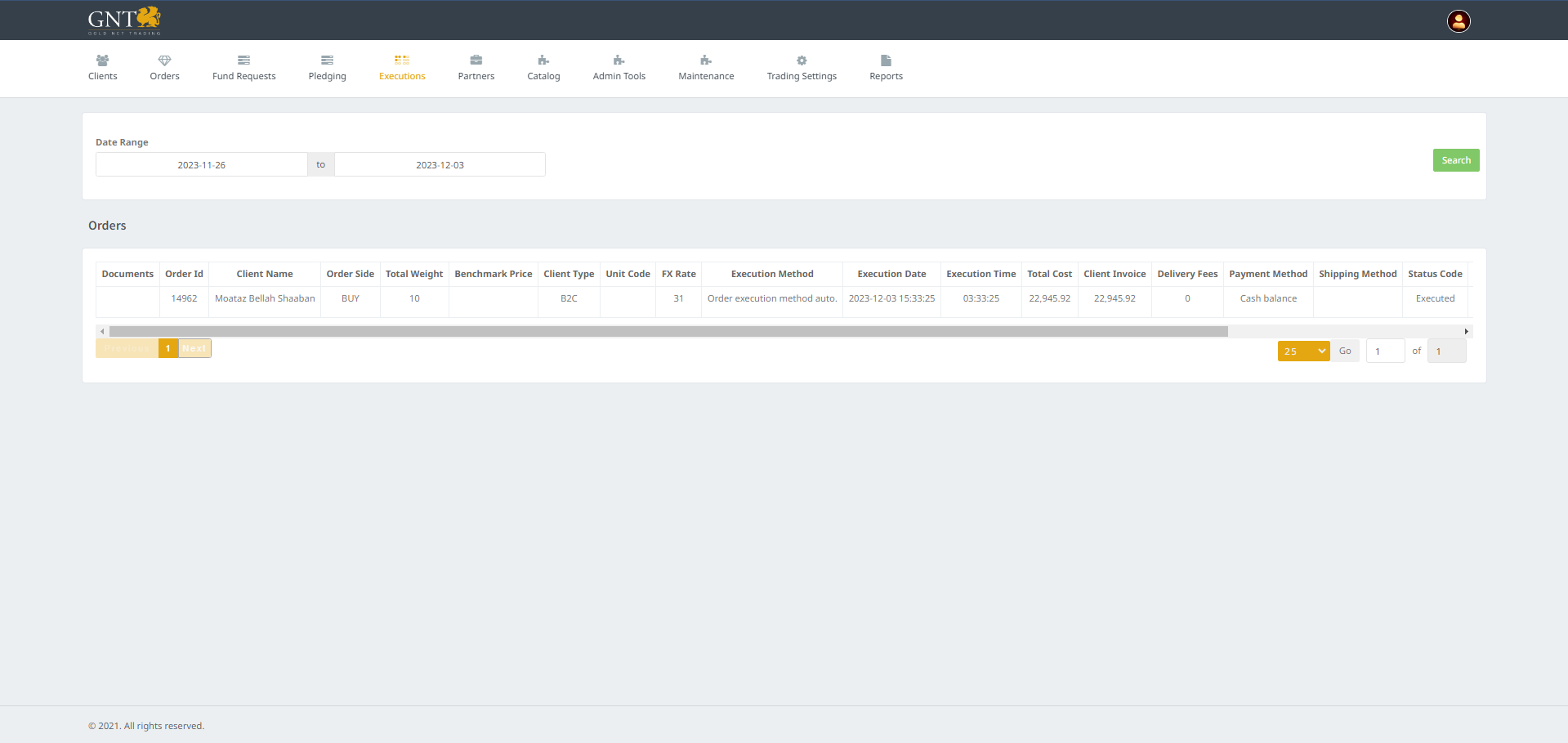The width and height of the screenshot is (1568, 743).
Task: Open the Clients section icon
Action: point(102,60)
